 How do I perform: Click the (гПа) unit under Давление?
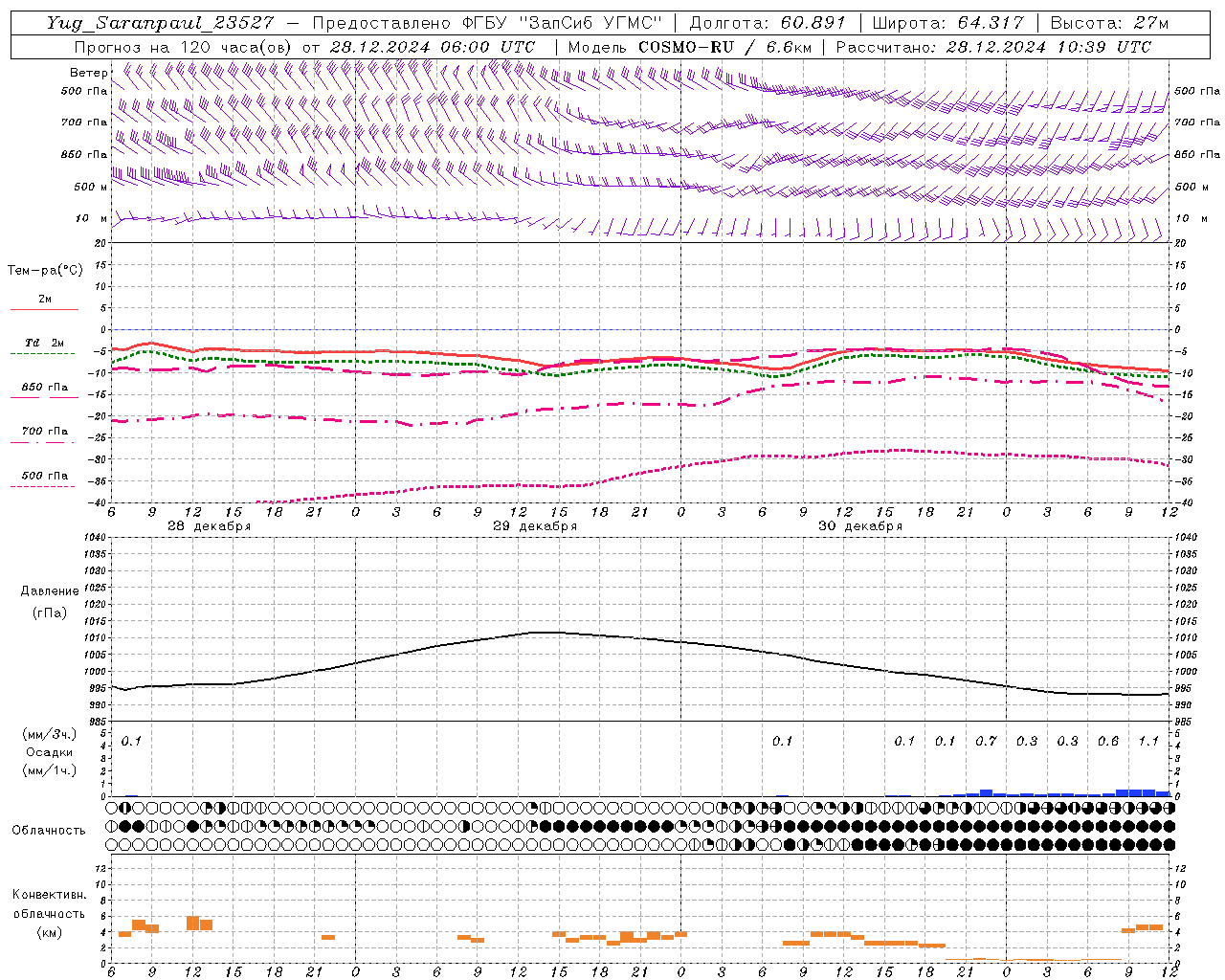tap(49, 612)
